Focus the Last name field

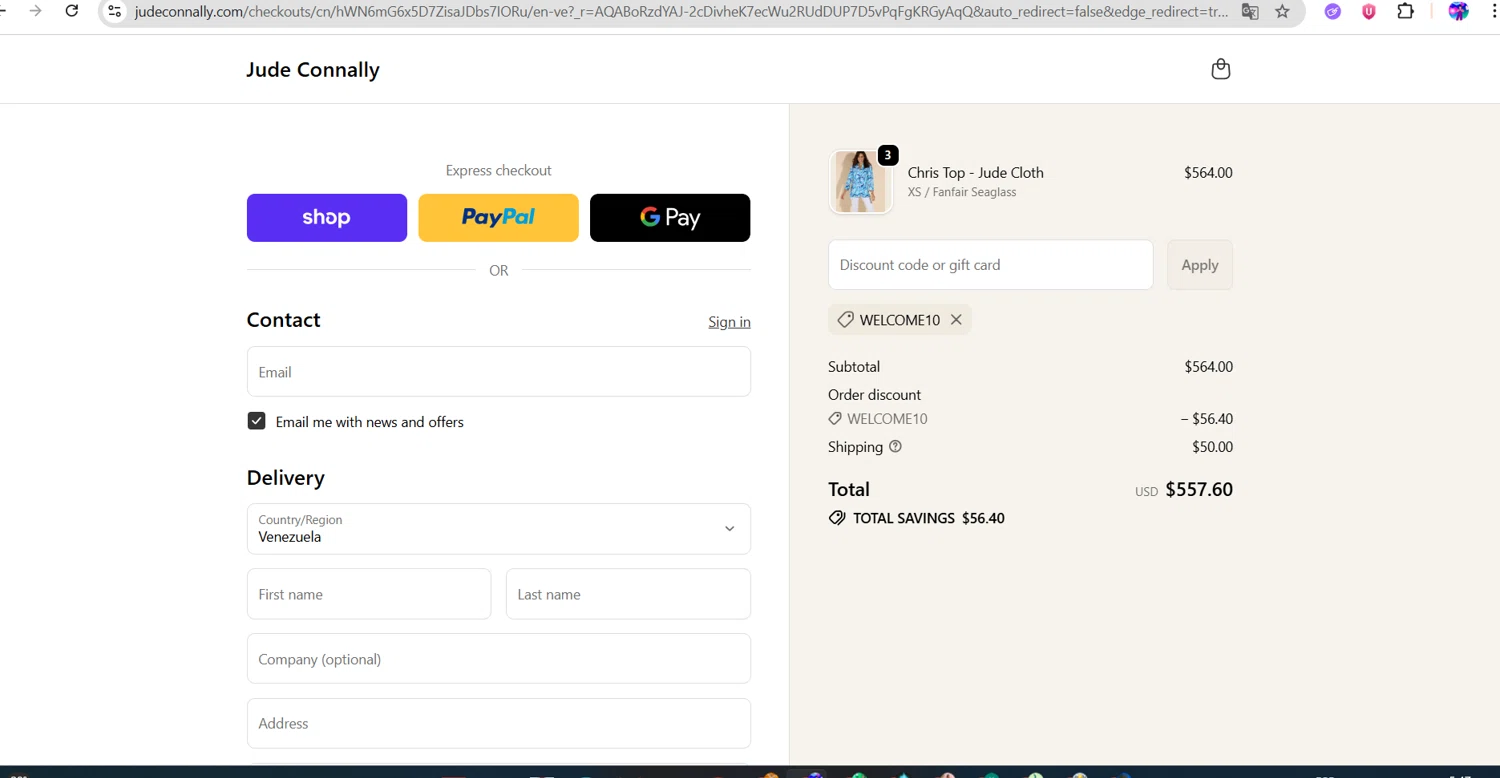click(628, 594)
